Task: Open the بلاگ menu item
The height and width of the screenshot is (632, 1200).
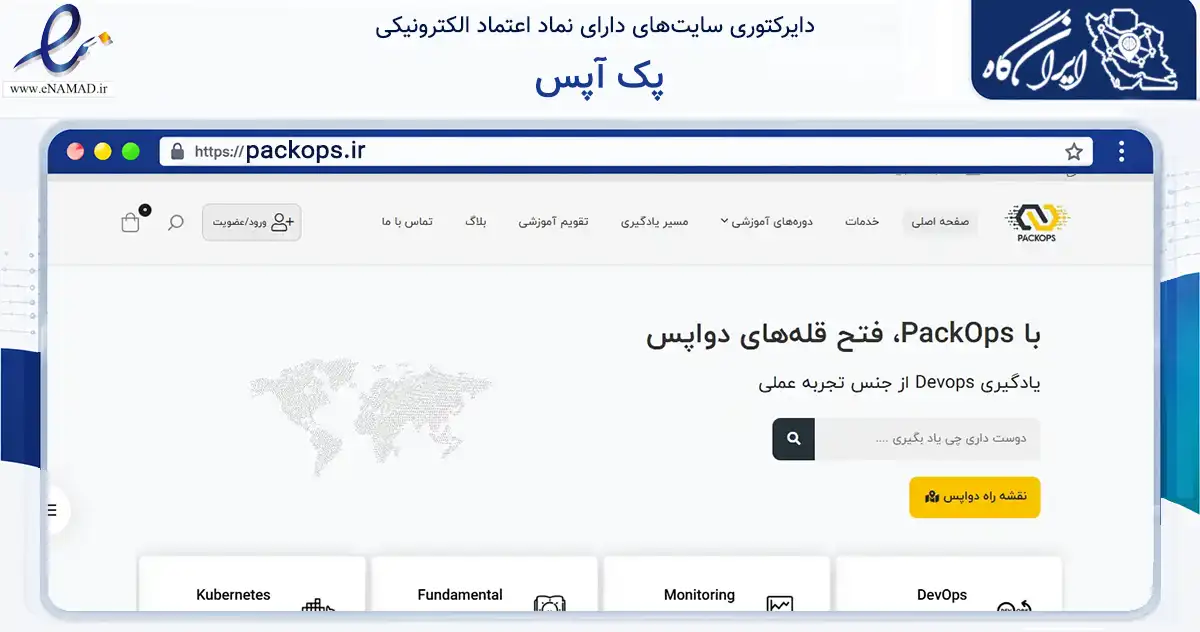Action: [x=475, y=222]
